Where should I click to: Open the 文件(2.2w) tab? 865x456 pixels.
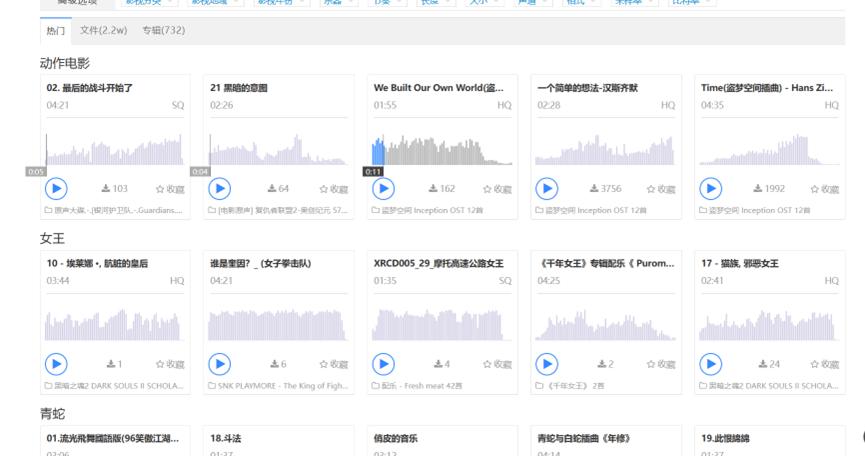point(104,30)
